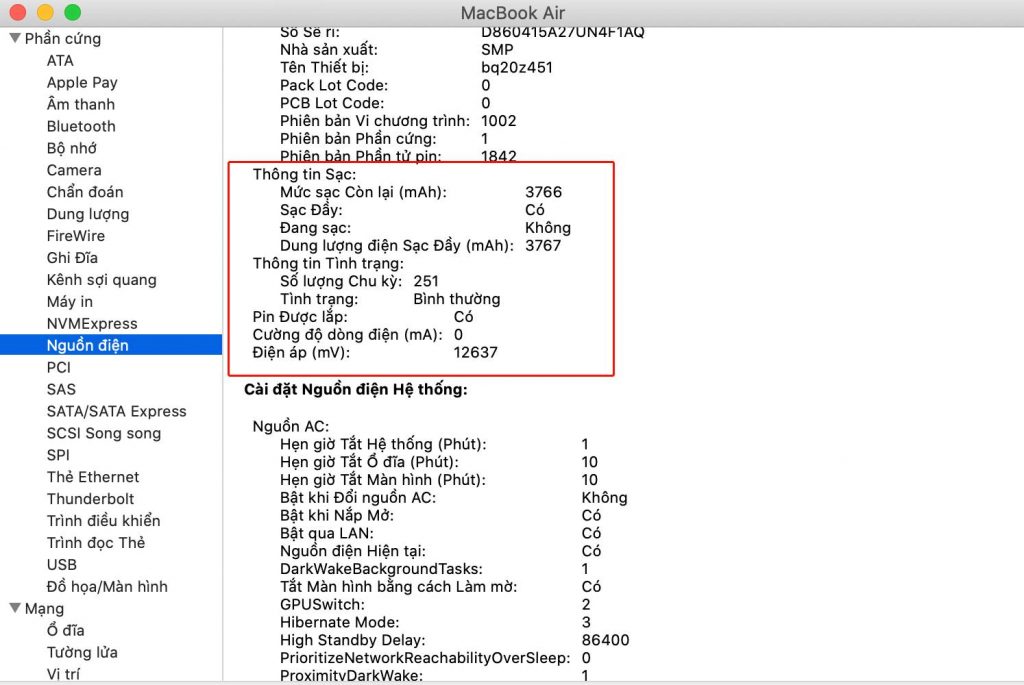Select Bộ nhớ in the sidebar
The height and width of the screenshot is (685, 1024).
72,148
